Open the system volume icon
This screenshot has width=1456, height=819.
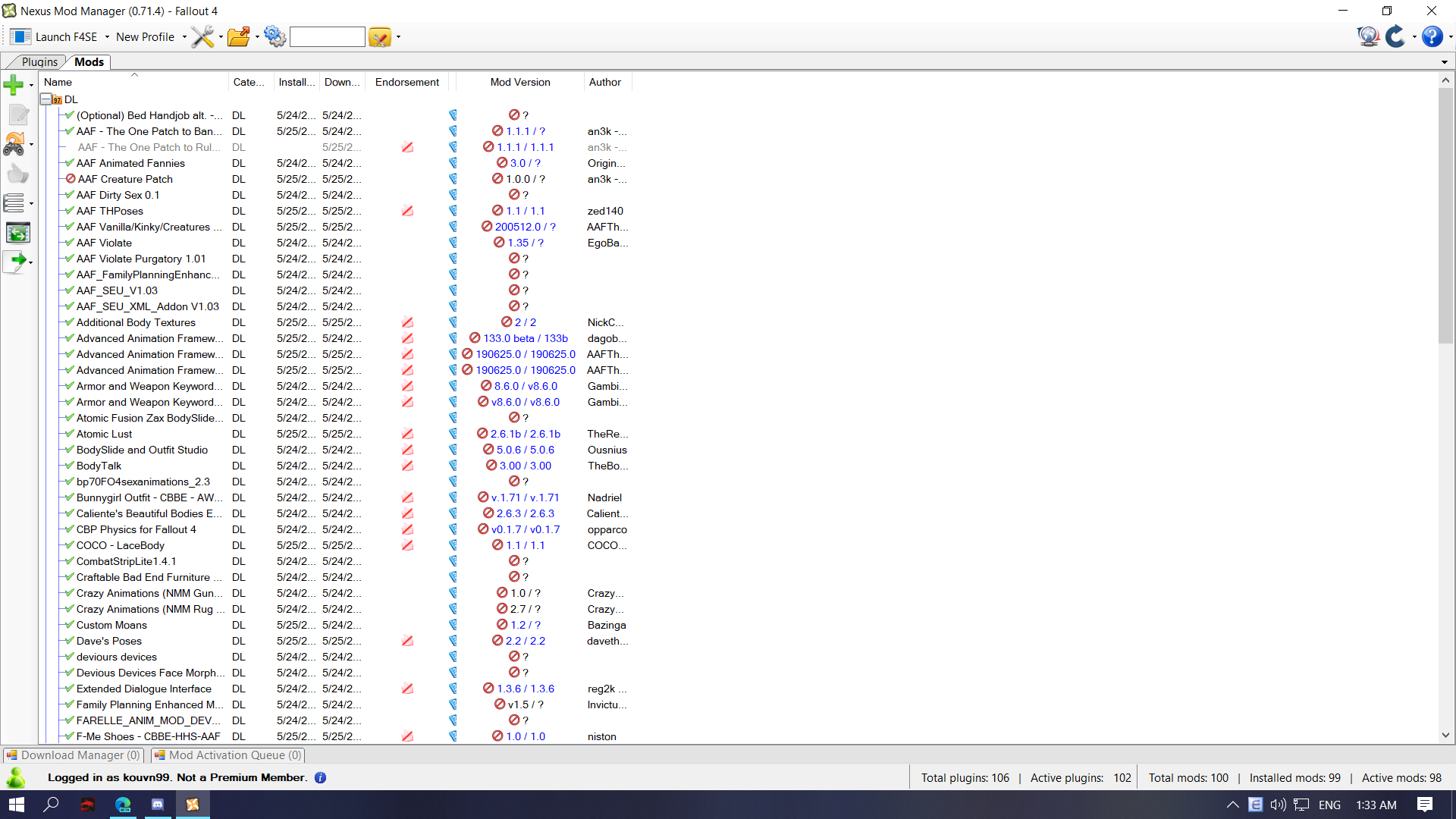pos(1278,805)
